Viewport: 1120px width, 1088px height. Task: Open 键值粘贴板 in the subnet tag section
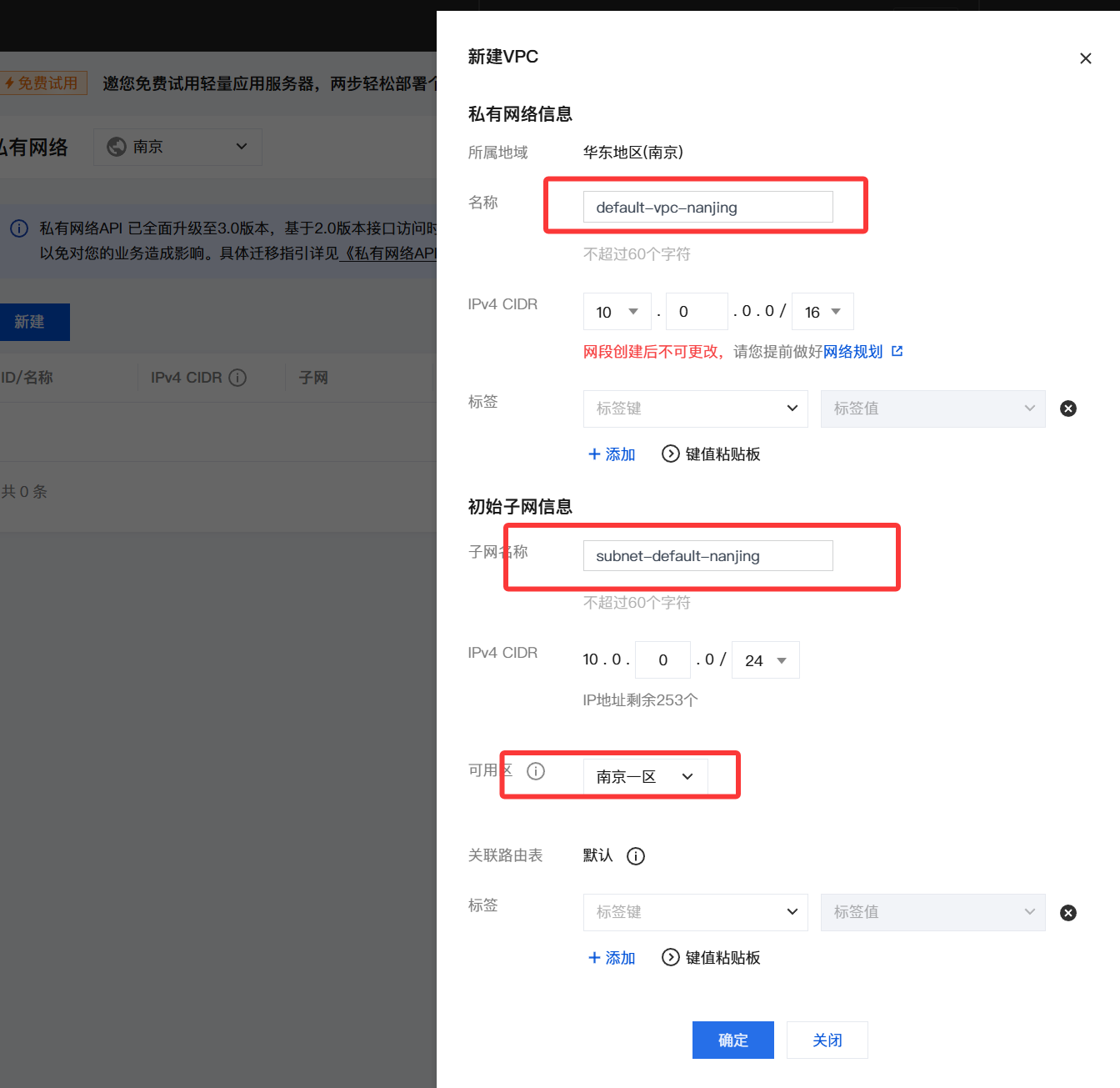pyautogui.click(x=711, y=958)
